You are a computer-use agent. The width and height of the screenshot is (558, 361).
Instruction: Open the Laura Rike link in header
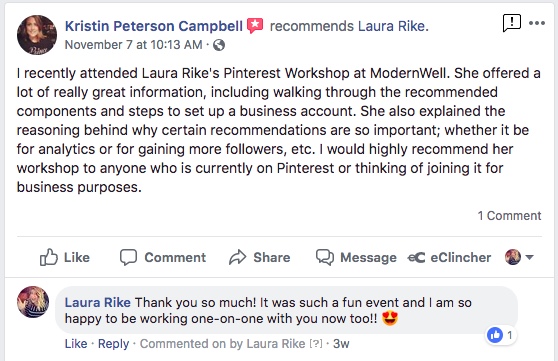coord(391,26)
